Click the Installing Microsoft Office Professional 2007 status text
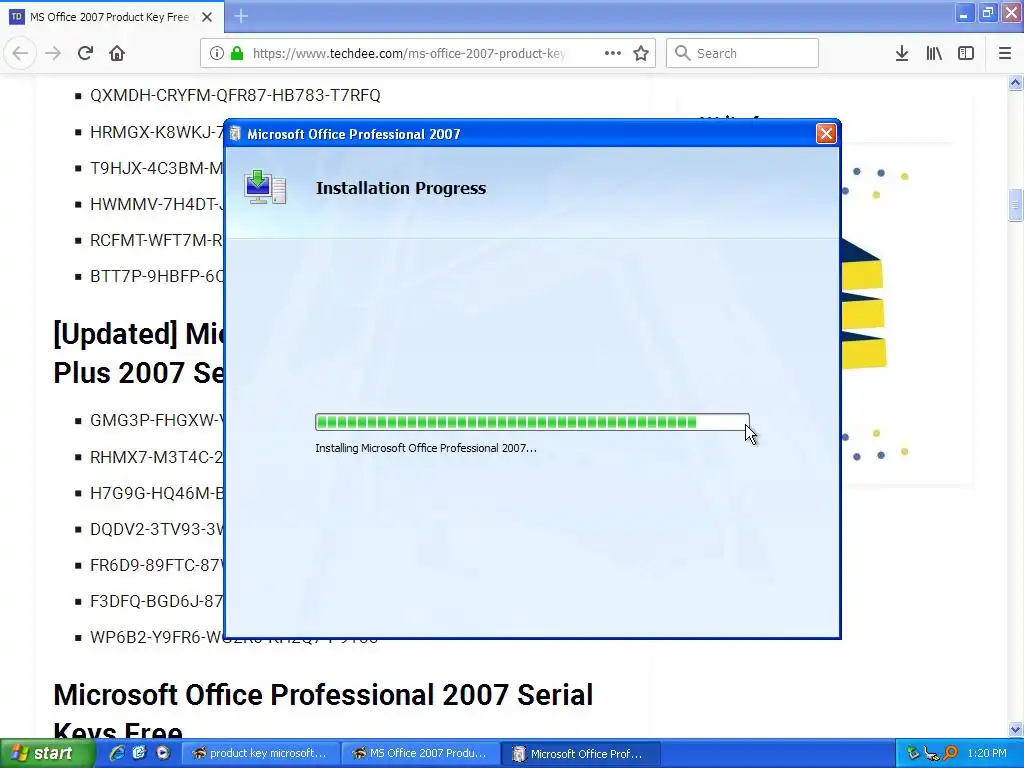The image size is (1024, 768). point(426,448)
